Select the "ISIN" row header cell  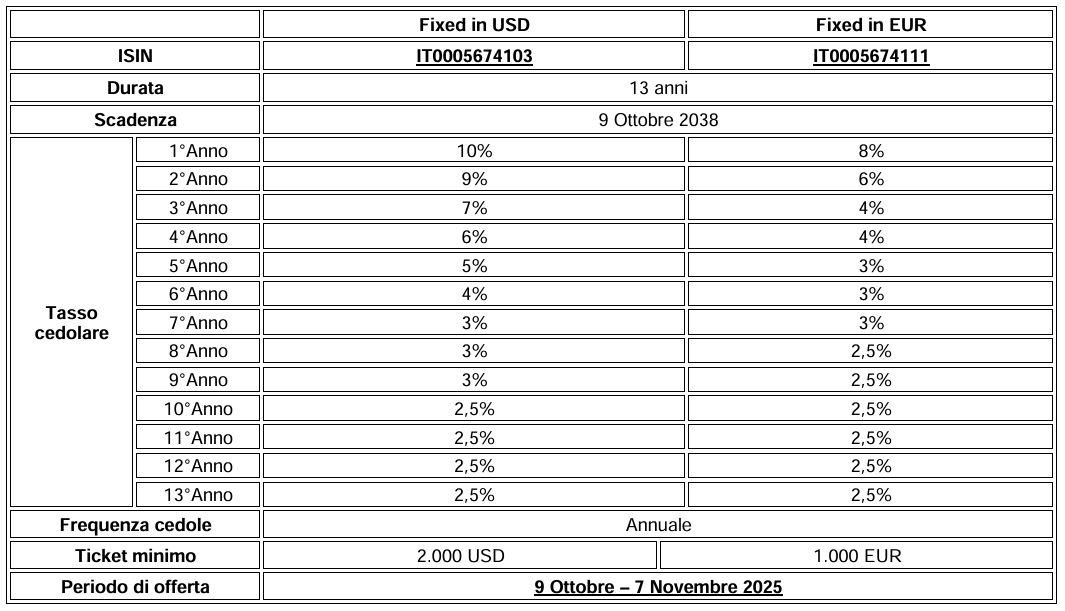135,56
